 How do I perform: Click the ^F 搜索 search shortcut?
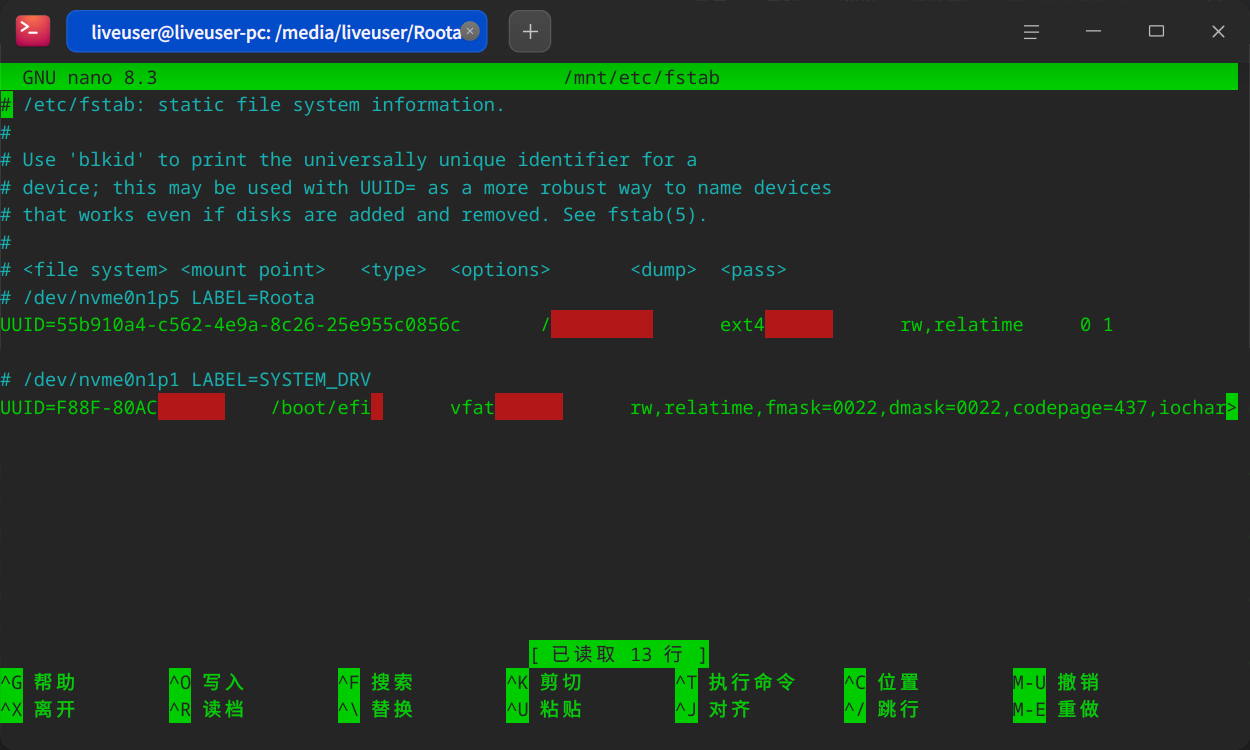pos(376,682)
